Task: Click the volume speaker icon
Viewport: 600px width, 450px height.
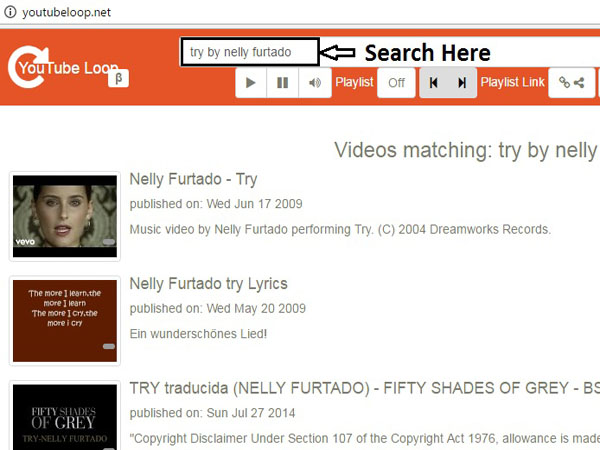Action: pos(315,83)
